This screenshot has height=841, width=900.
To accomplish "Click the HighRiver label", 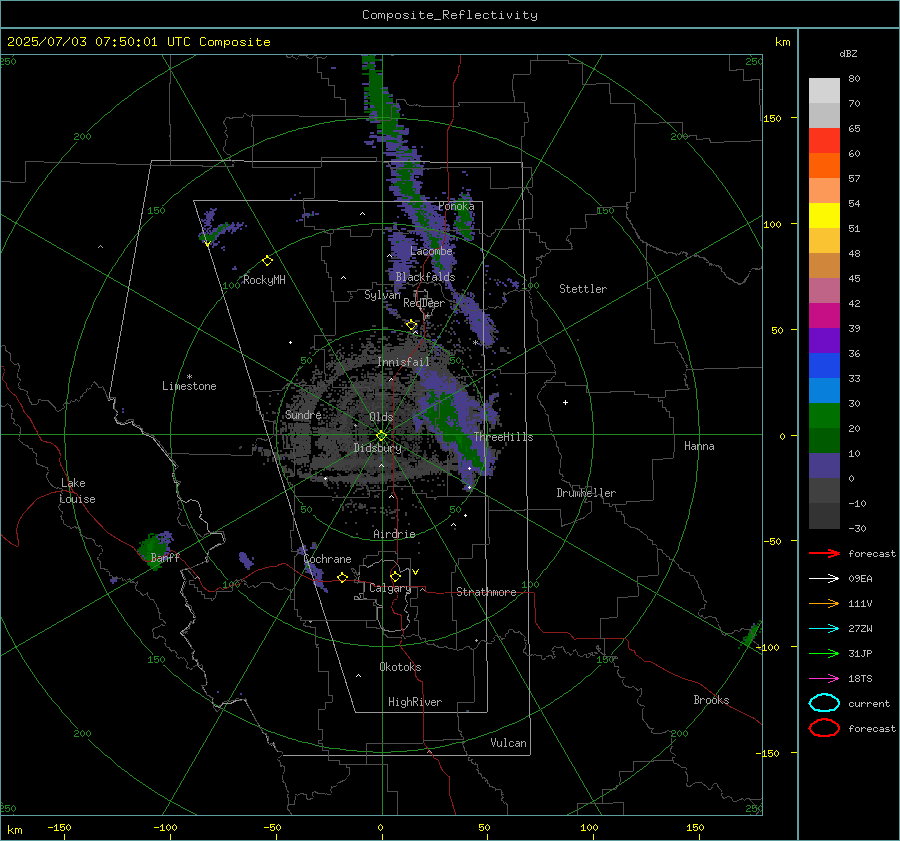I will point(415,702).
